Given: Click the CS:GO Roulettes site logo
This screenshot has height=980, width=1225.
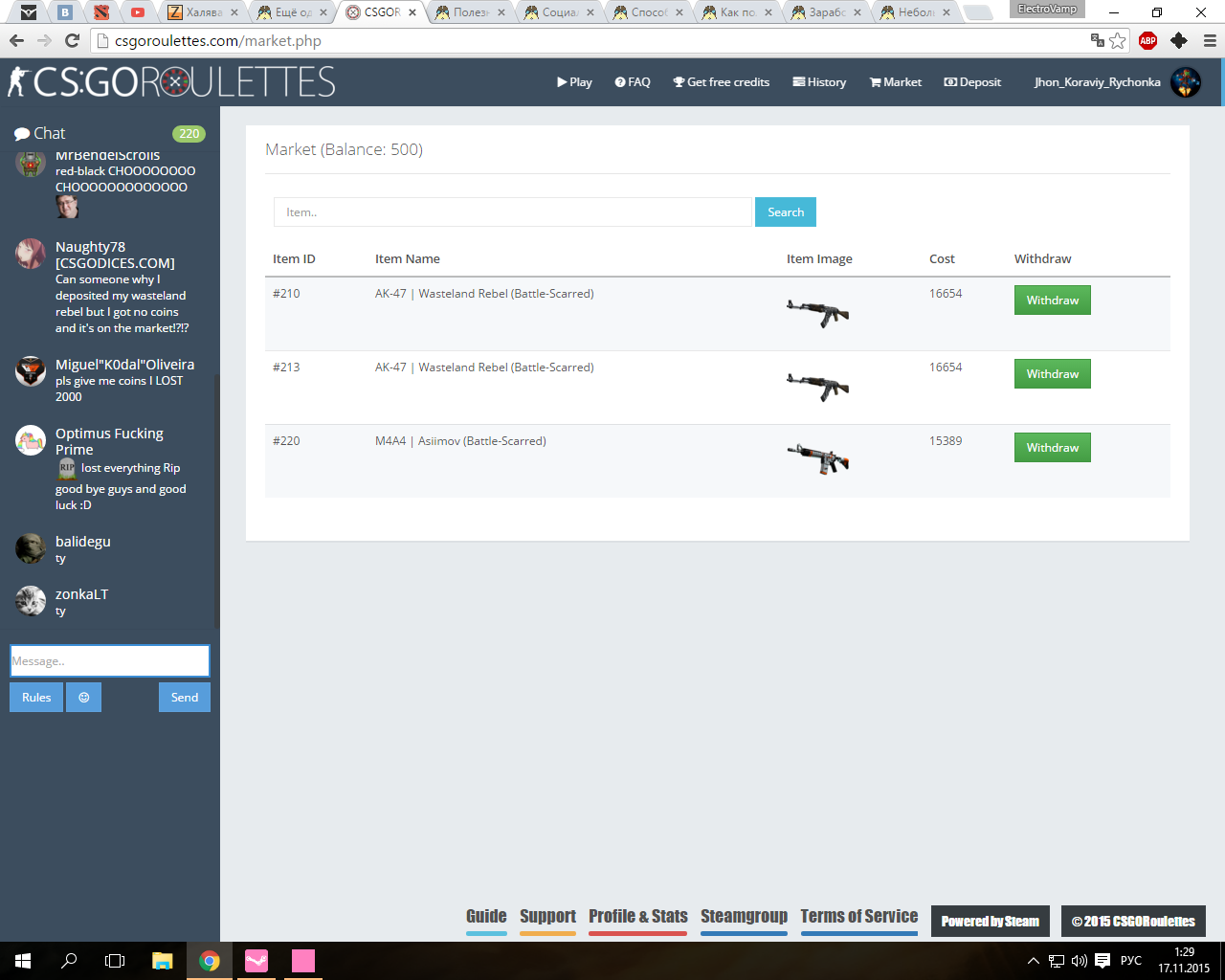Looking at the screenshot, I should tap(171, 82).
